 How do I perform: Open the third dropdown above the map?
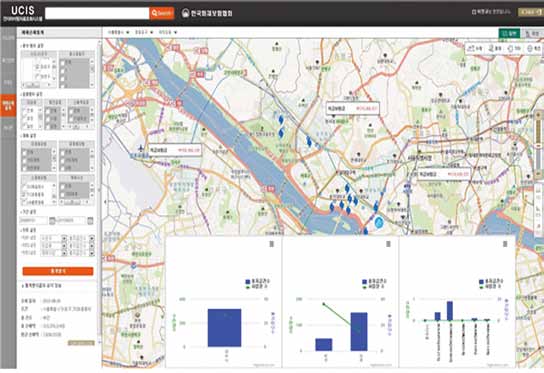[168, 32]
